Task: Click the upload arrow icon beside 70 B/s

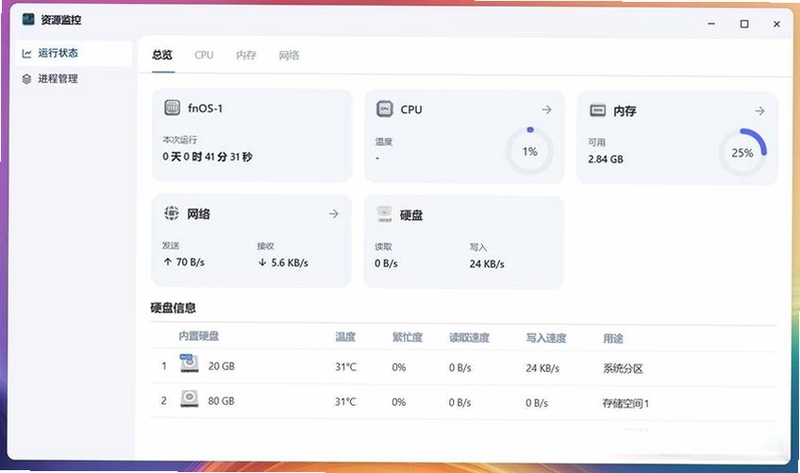Action: point(168,262)
